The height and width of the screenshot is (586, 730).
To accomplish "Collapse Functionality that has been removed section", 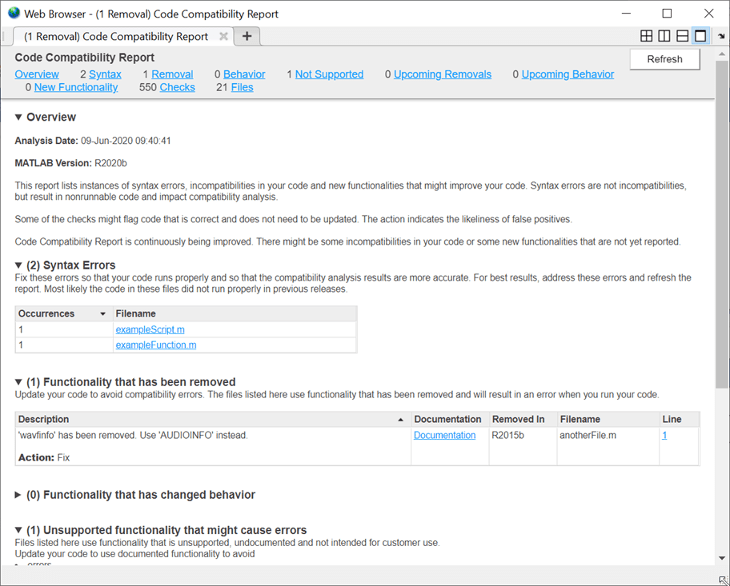I will 18,382.
